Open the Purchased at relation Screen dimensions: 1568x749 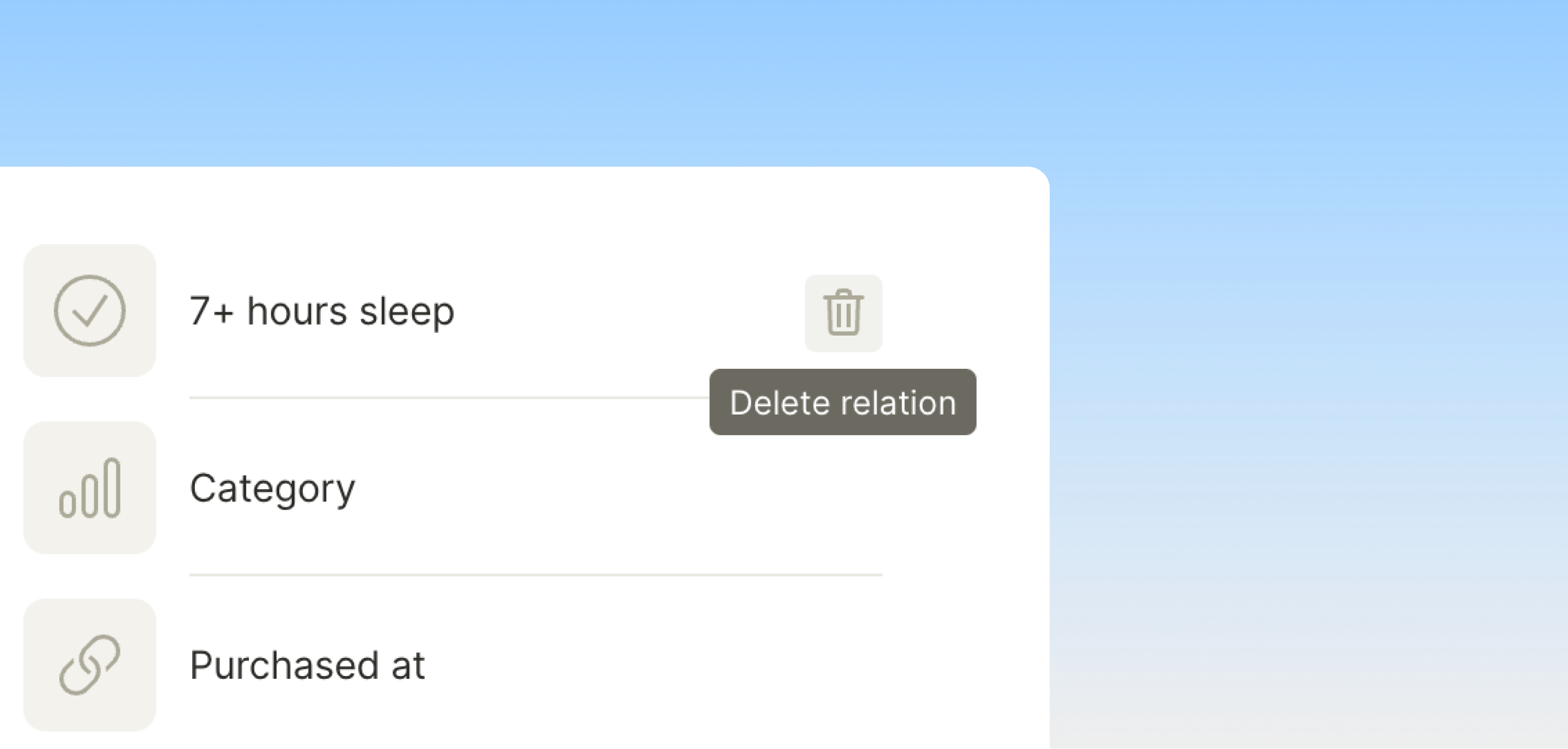tap(307, 665)
